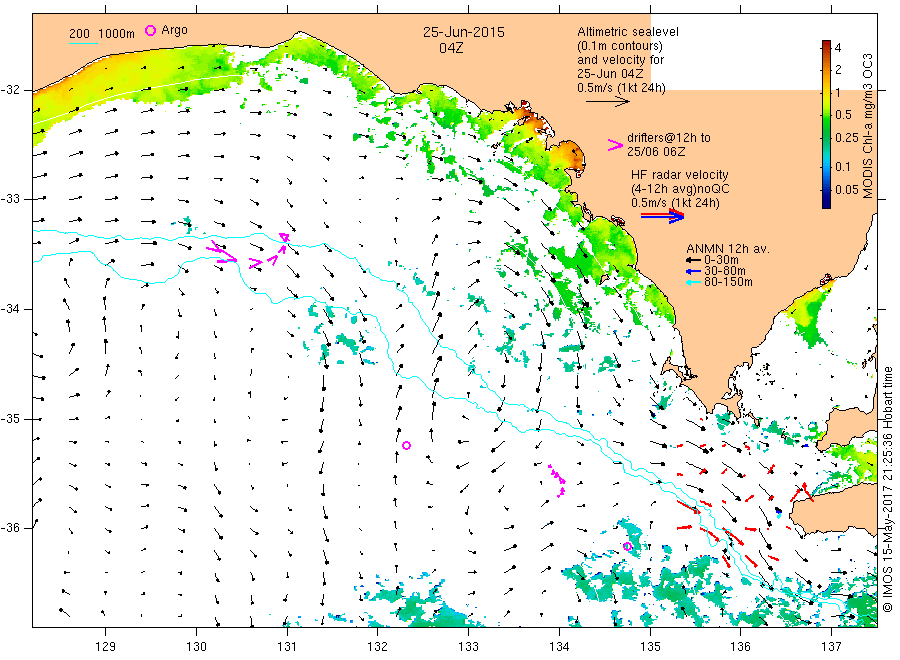Click the green colorbar section at 0.25
Screen dimensions: 900x660
827,138
